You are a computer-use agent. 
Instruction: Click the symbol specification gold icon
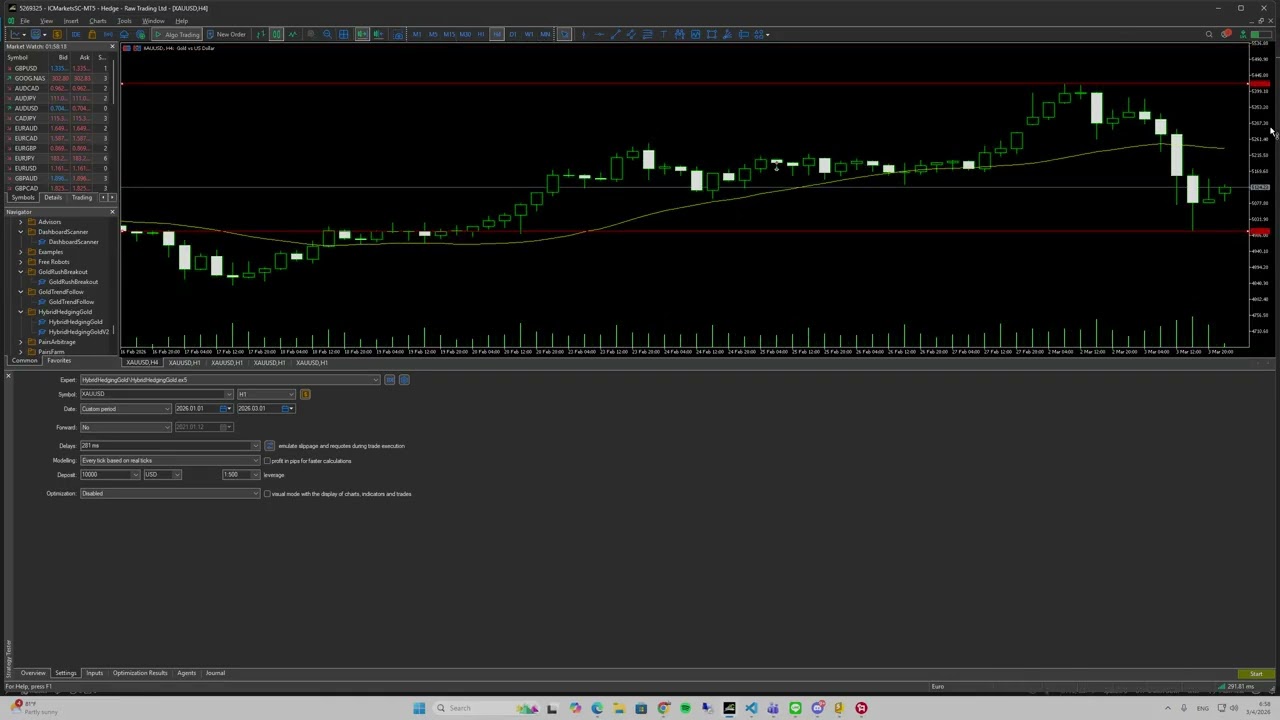pos(305,394)
